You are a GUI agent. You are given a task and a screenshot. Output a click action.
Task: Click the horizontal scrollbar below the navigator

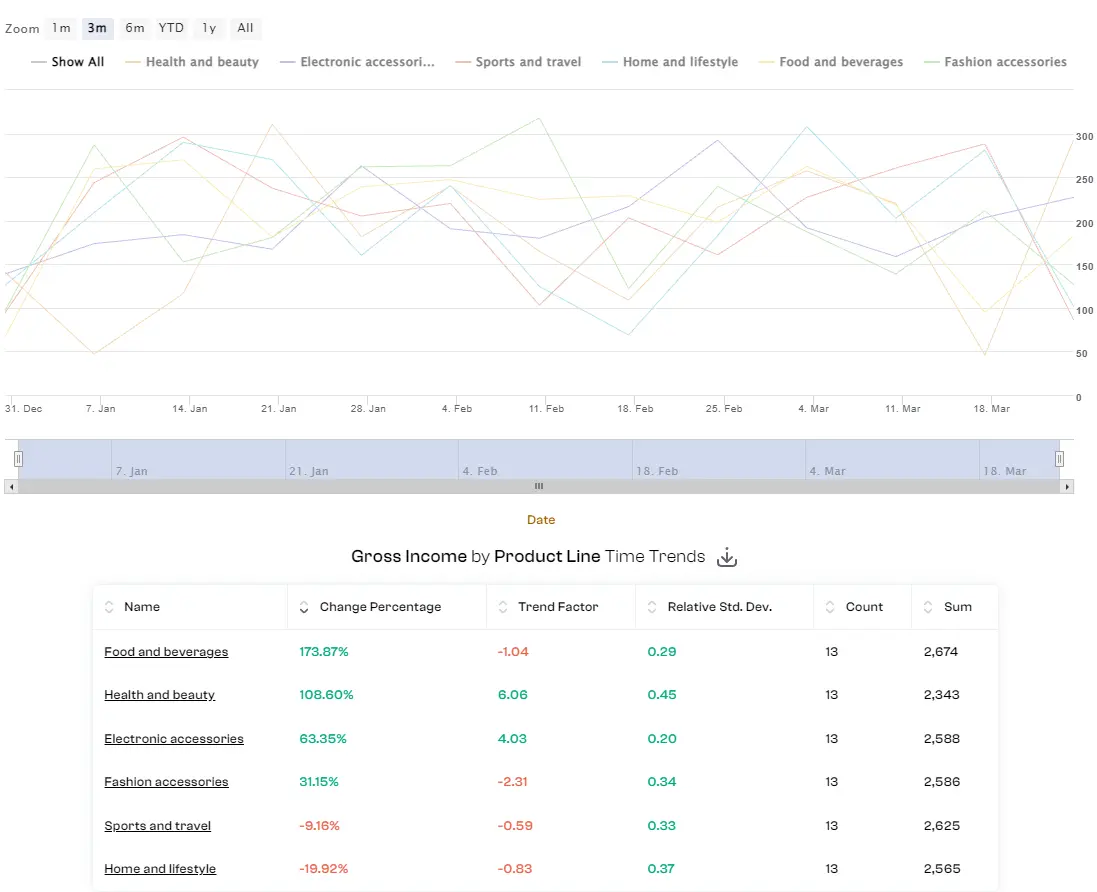[538, 486]
